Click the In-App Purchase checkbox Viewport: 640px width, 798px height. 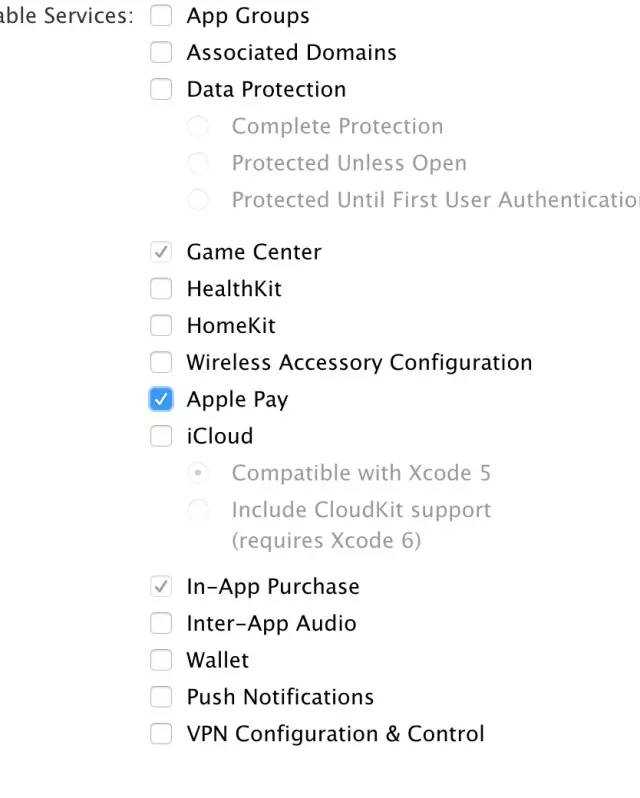(x=161, y=586)
